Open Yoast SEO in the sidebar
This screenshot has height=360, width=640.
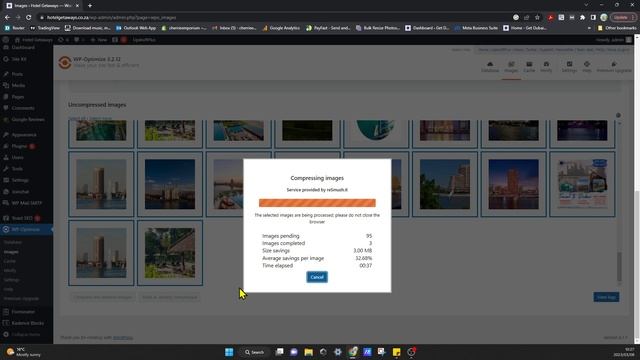tap(22, 218)
